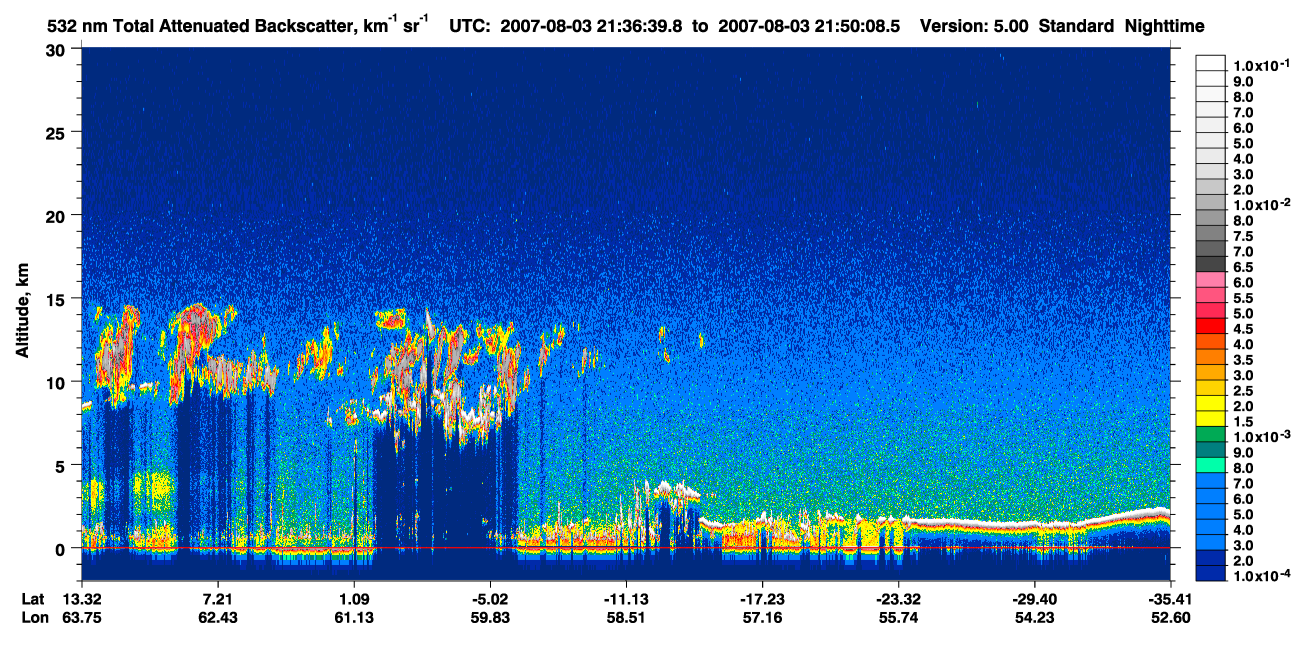Click the colorbar label '6.5'
1300x667 pixels.
1243,267
